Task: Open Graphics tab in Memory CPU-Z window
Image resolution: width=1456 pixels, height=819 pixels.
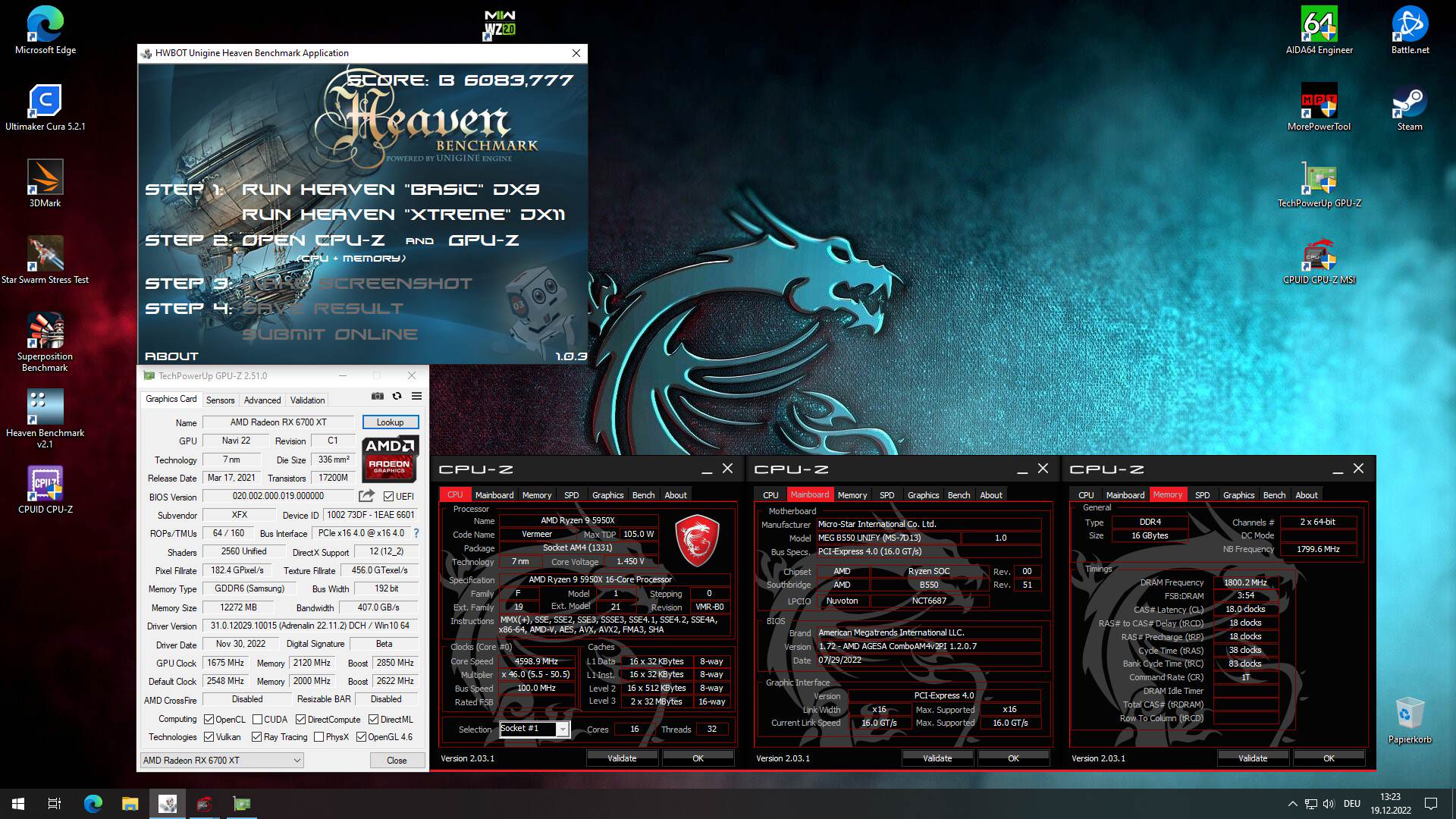Action: (1238, 494)
